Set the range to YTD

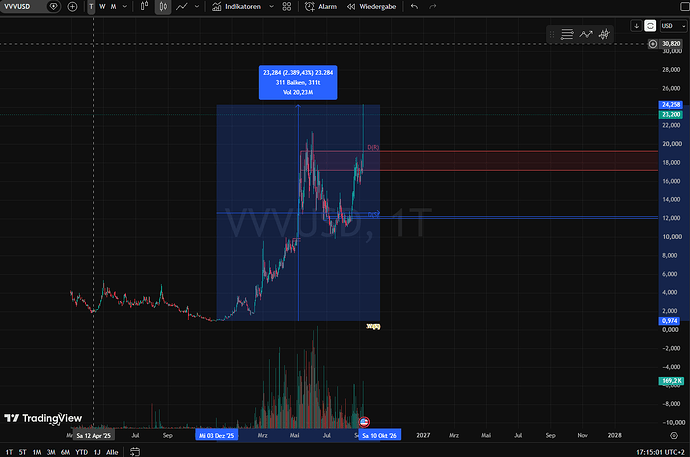[x=81, y=452]
